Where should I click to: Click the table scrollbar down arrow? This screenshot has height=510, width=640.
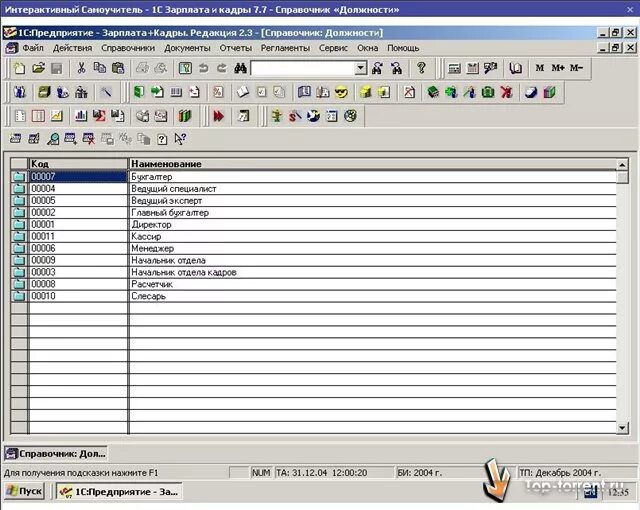(x=622, y=428)
